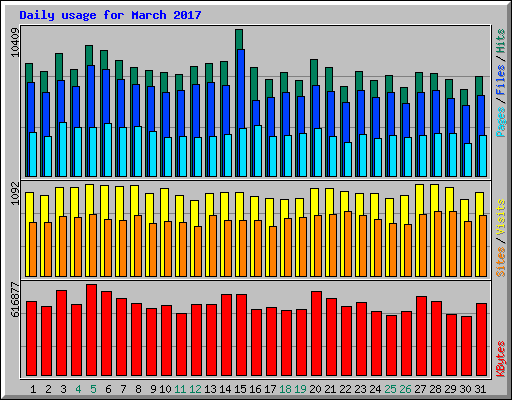The height and width of the screenshot is (400, 512).
Task: Click the red KBytes bar for day 30
Action: pyautogui.click(x=467, y=346)
